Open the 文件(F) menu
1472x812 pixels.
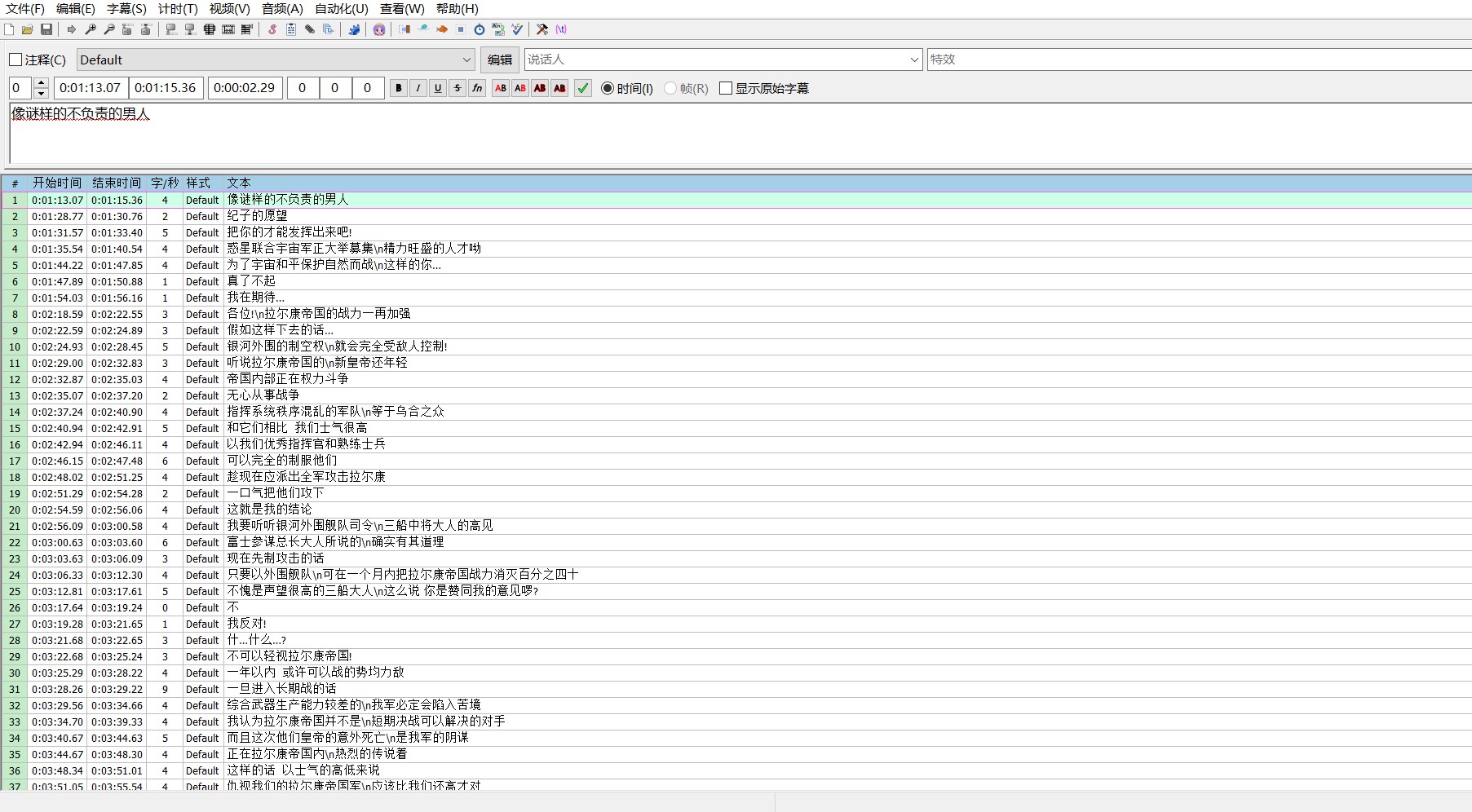tap(25, 8)
